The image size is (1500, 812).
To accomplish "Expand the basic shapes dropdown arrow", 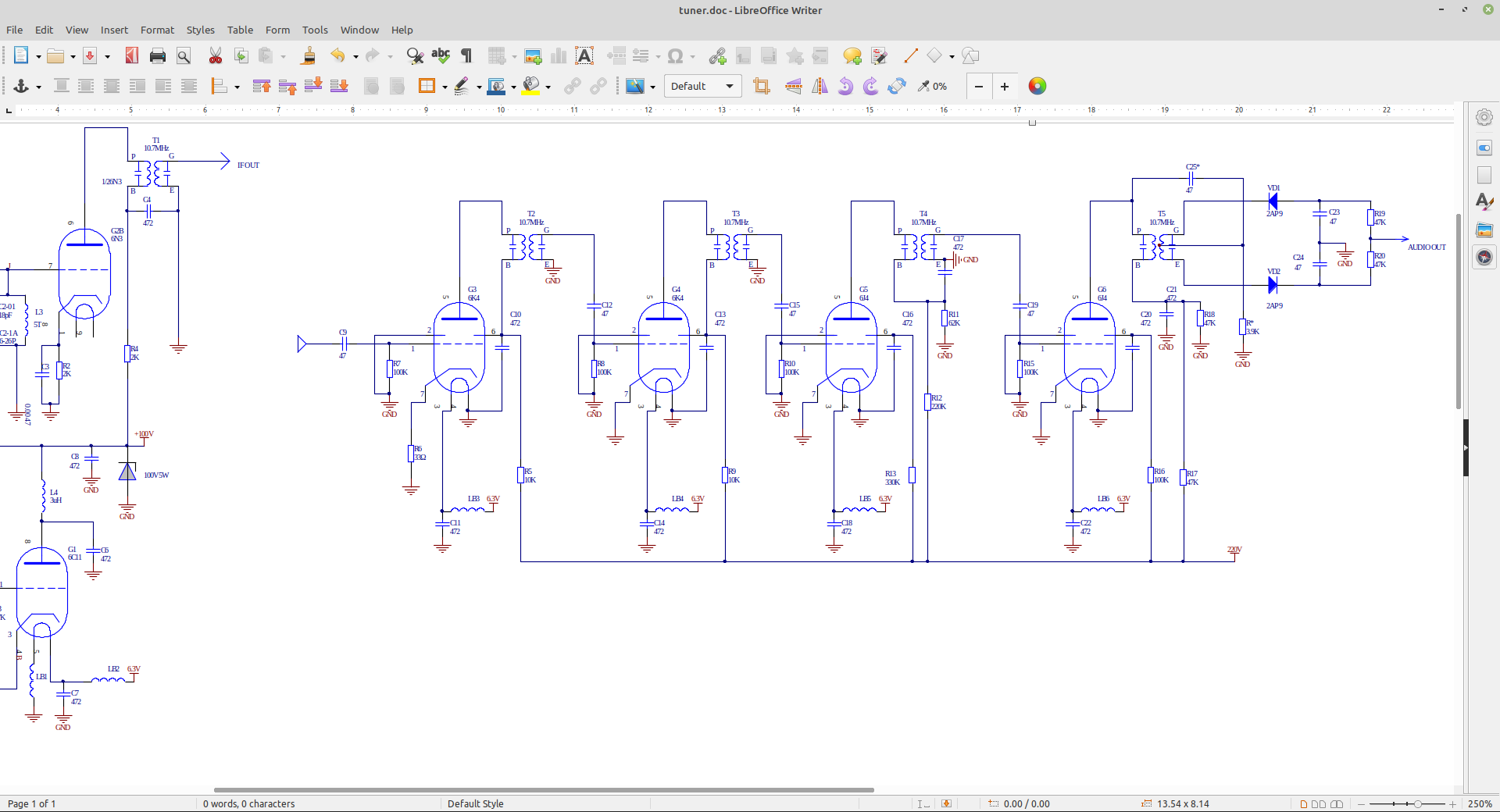I will pos(952,56).
